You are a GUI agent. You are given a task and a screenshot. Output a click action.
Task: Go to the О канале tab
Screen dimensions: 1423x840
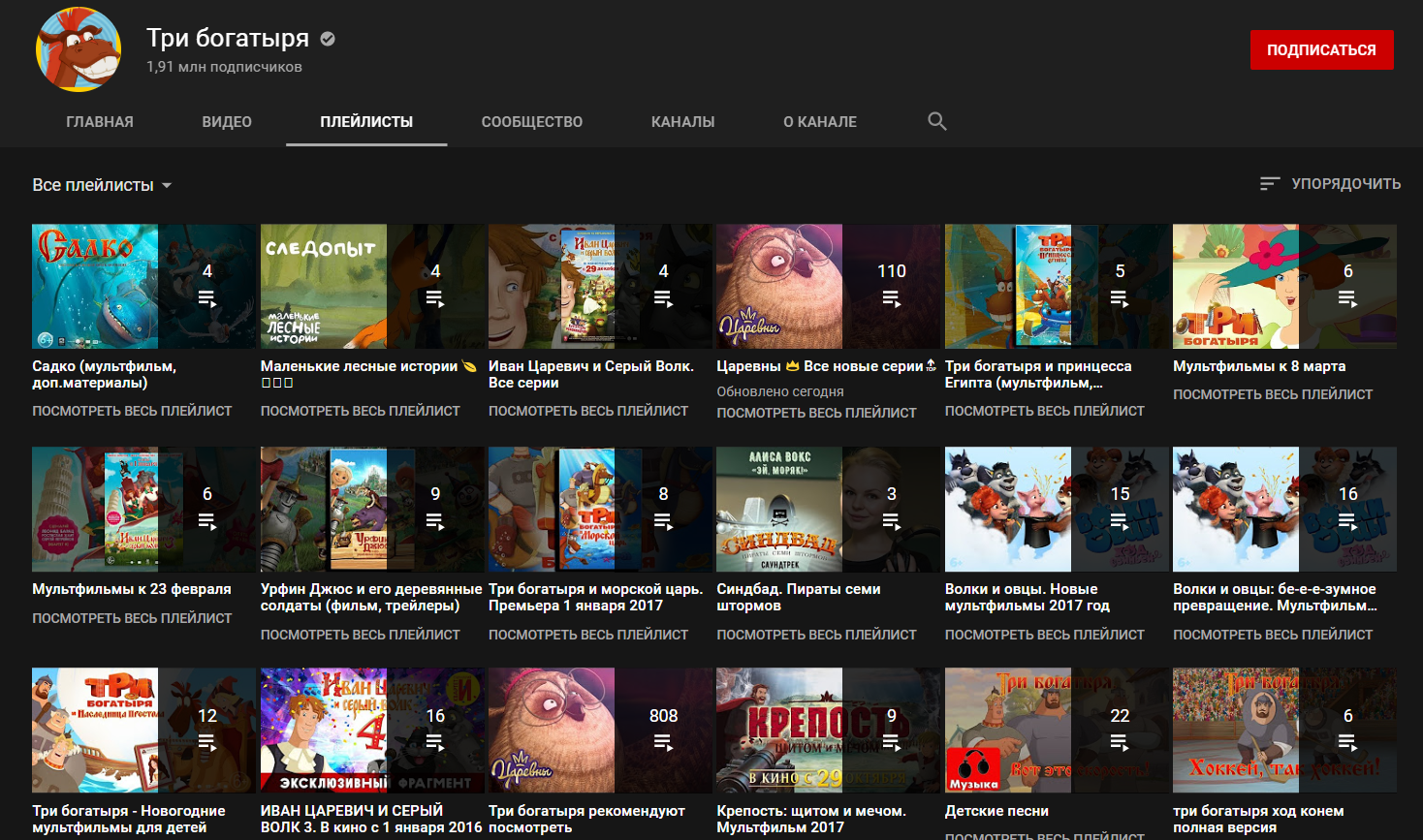coord(819,122)
